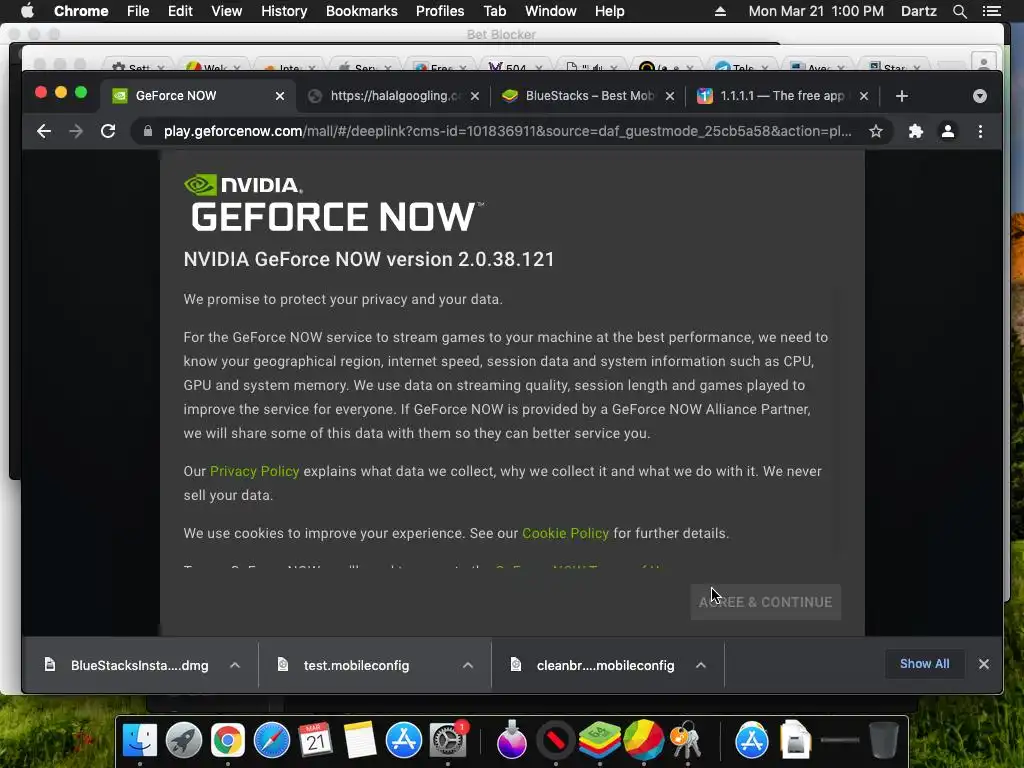Open Notification Center list icon

991,11
